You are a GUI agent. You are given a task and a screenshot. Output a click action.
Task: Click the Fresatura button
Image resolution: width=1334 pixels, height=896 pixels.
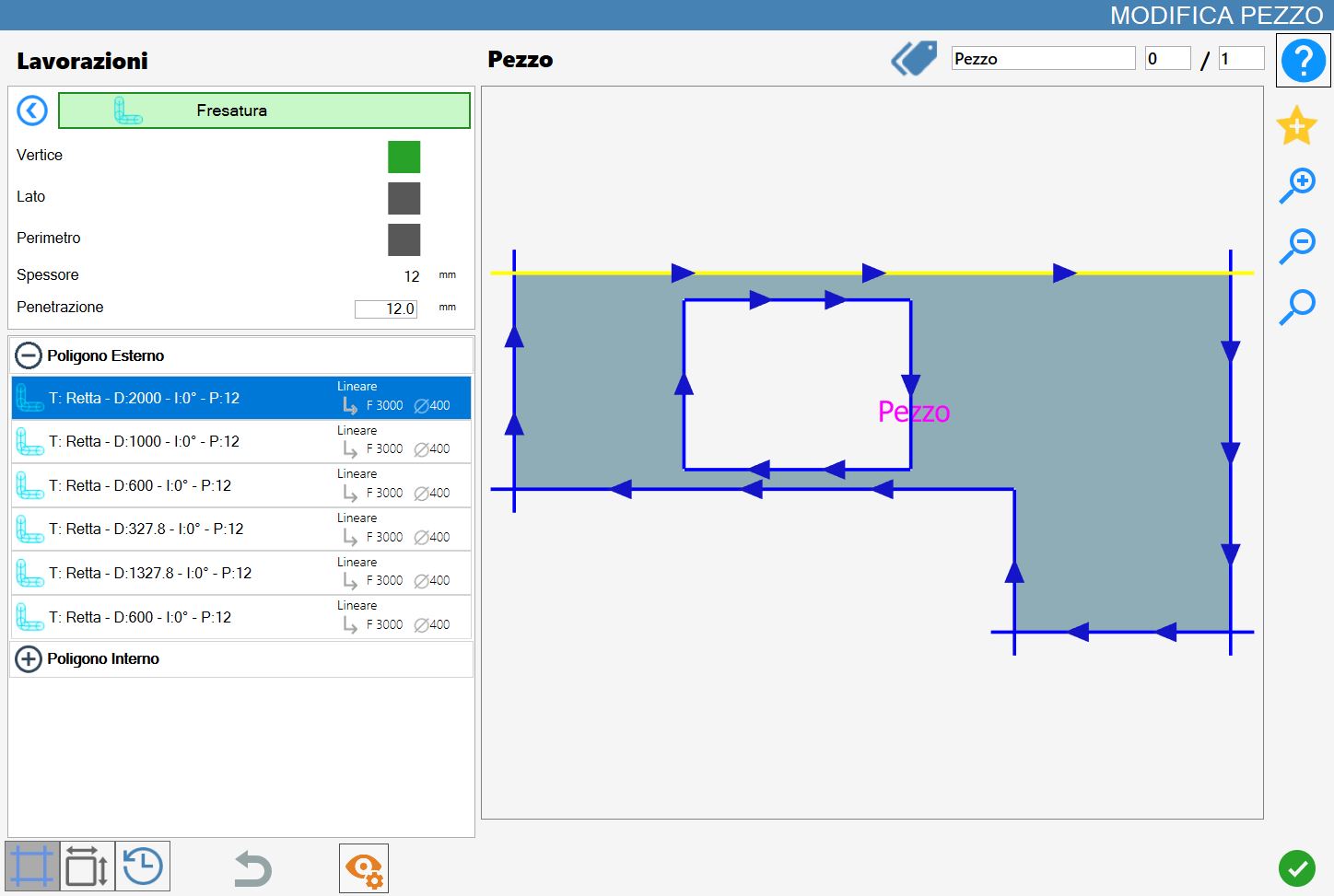[264, 111]
